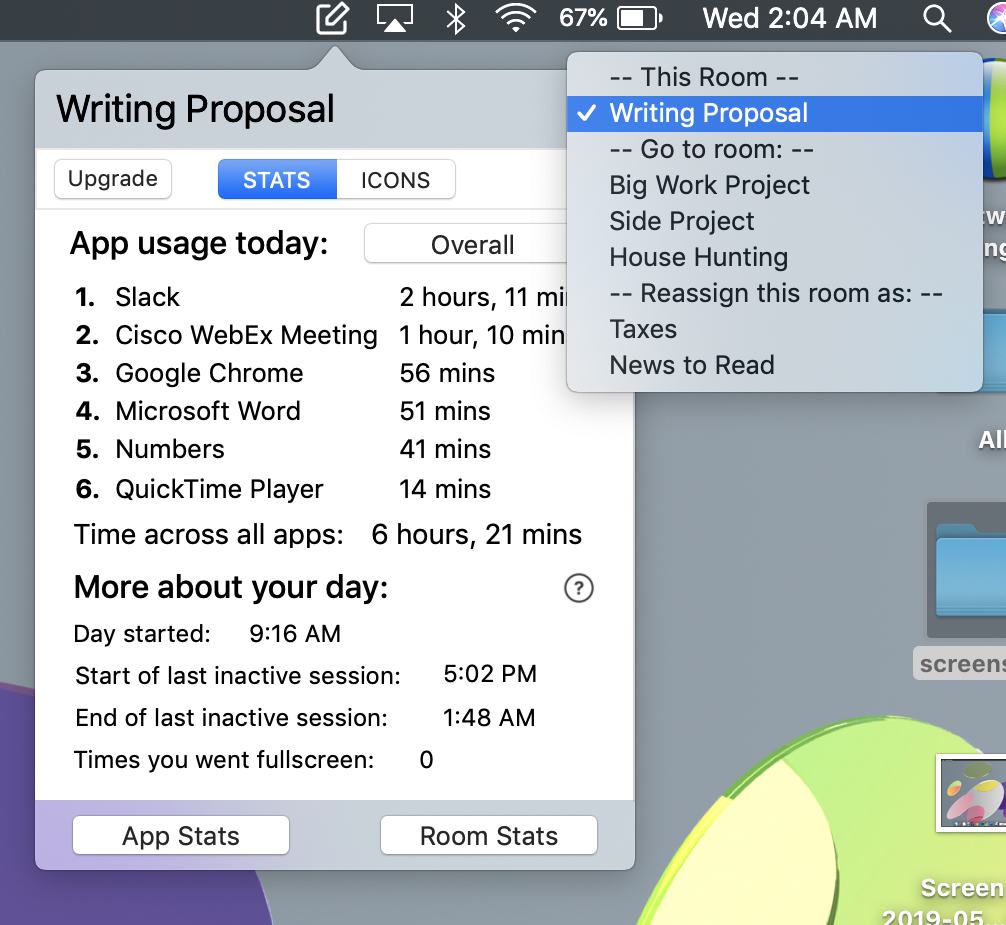Open the Overall usage dropdown
This screenshot has height=925, width=1006.
(x=472, y=245)
